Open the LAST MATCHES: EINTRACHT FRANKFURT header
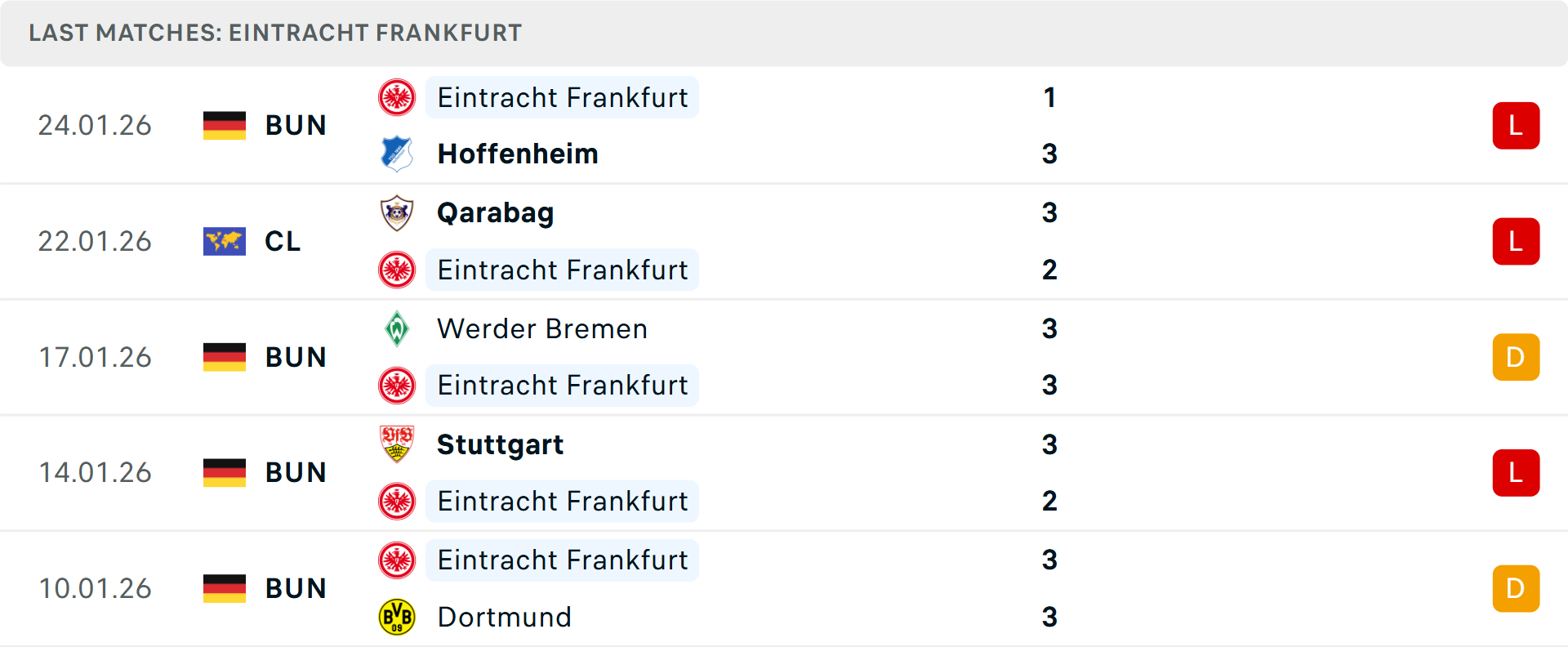 tap(275, 33)
